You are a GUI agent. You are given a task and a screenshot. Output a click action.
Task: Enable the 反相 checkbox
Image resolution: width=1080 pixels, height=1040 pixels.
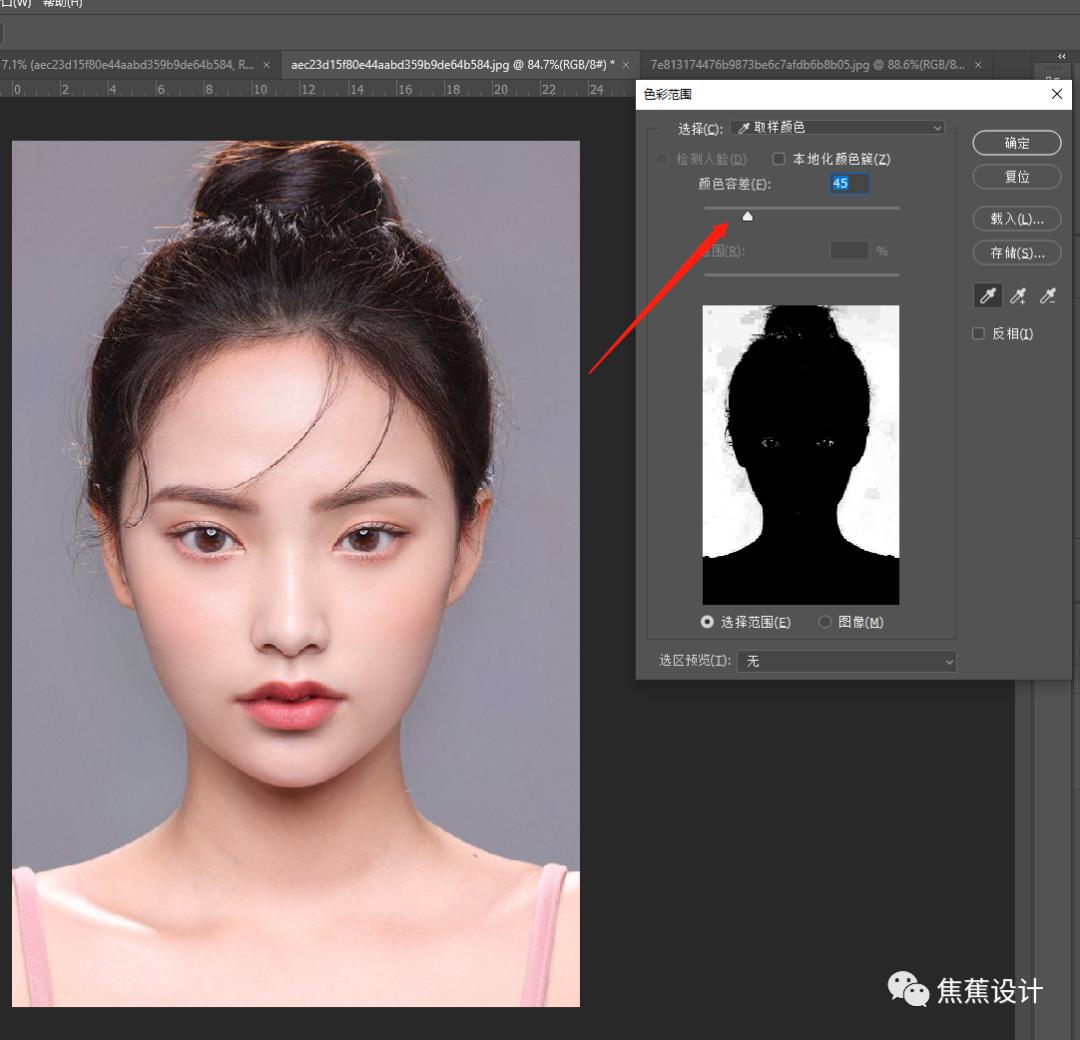[x=978, y=333]
